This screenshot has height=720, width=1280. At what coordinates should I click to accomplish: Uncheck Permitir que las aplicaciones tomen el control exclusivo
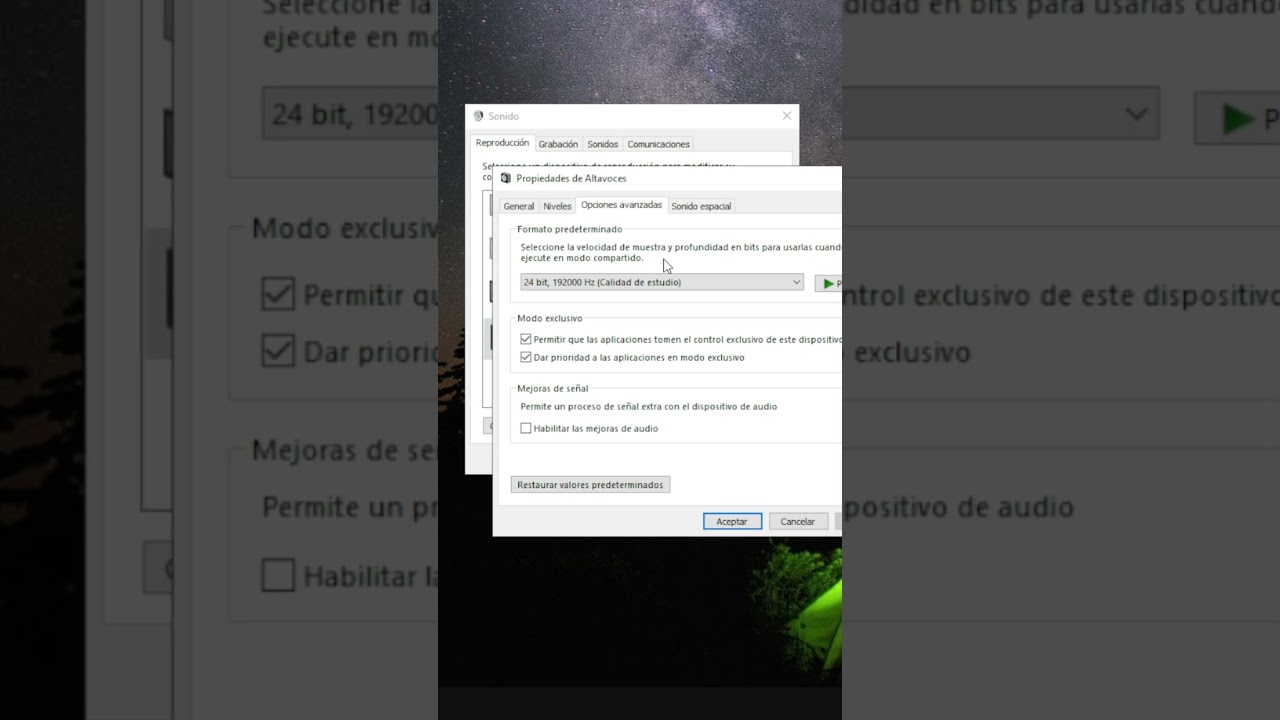(526, 340)
